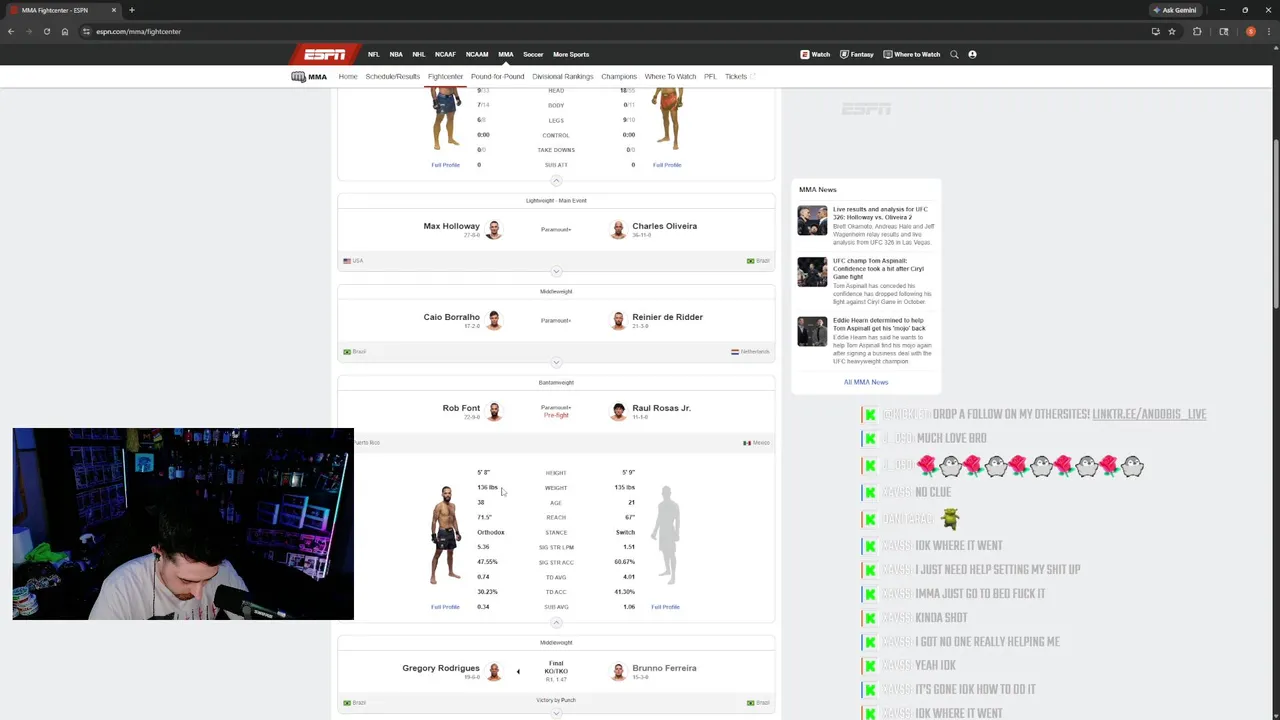
Task: Open the More Sports dropdown menu
Action: pyautogui.click(x=571, y=54)
